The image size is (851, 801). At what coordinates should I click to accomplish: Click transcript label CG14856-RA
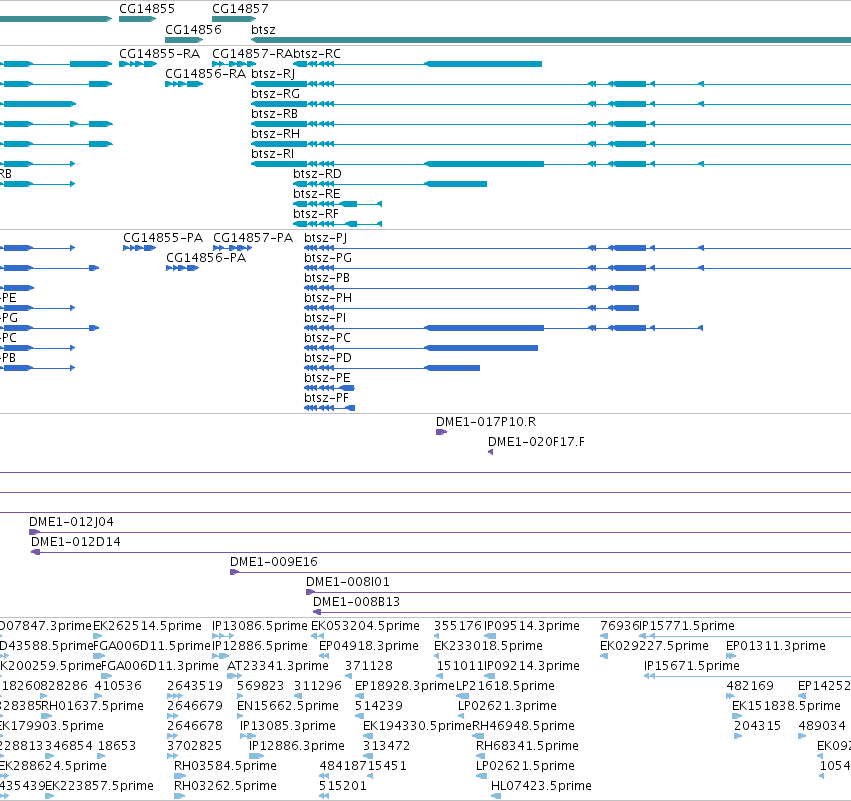click(205, 74)
